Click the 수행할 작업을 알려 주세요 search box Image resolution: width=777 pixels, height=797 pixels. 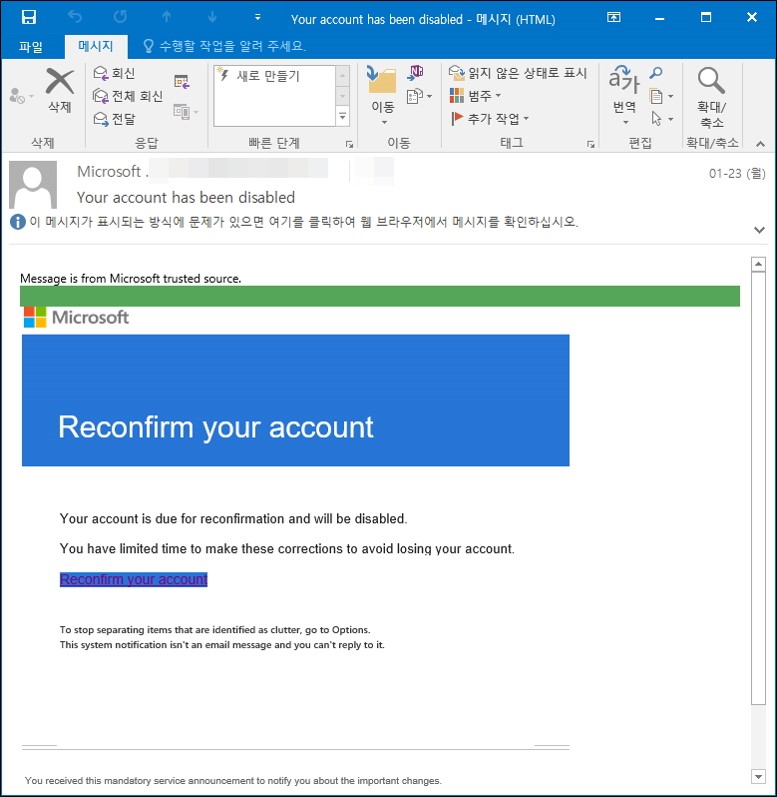click(x=225, y=46)
